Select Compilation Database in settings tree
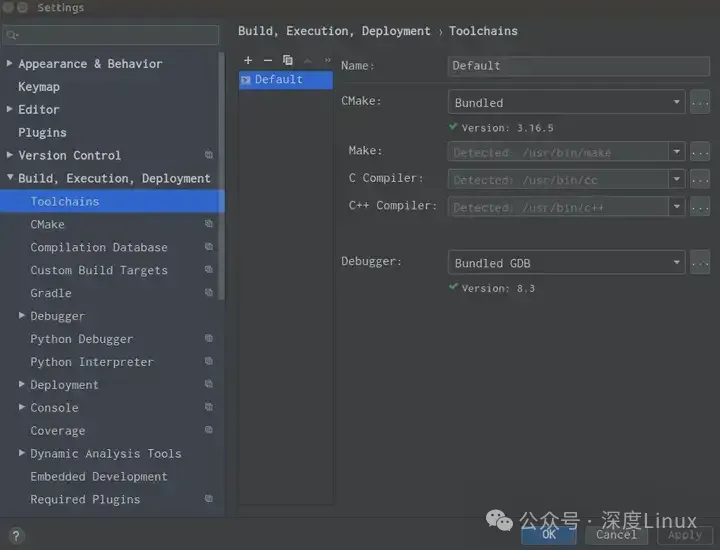 coord(99,248)
